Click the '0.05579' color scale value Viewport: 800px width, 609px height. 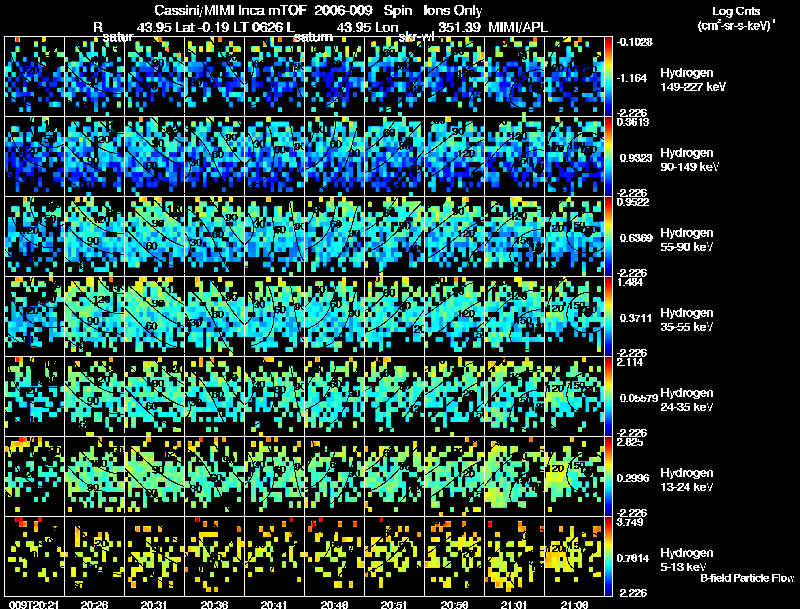pos(638,398)
